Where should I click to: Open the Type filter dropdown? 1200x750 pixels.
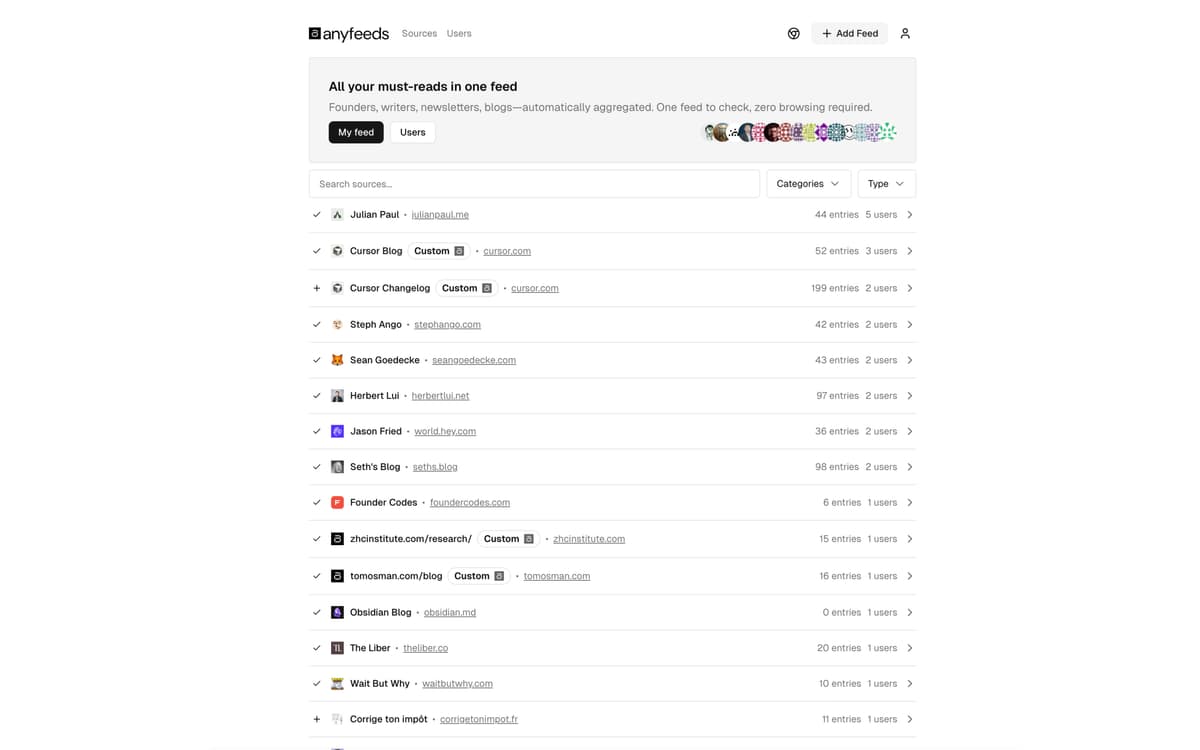(886, 183)
